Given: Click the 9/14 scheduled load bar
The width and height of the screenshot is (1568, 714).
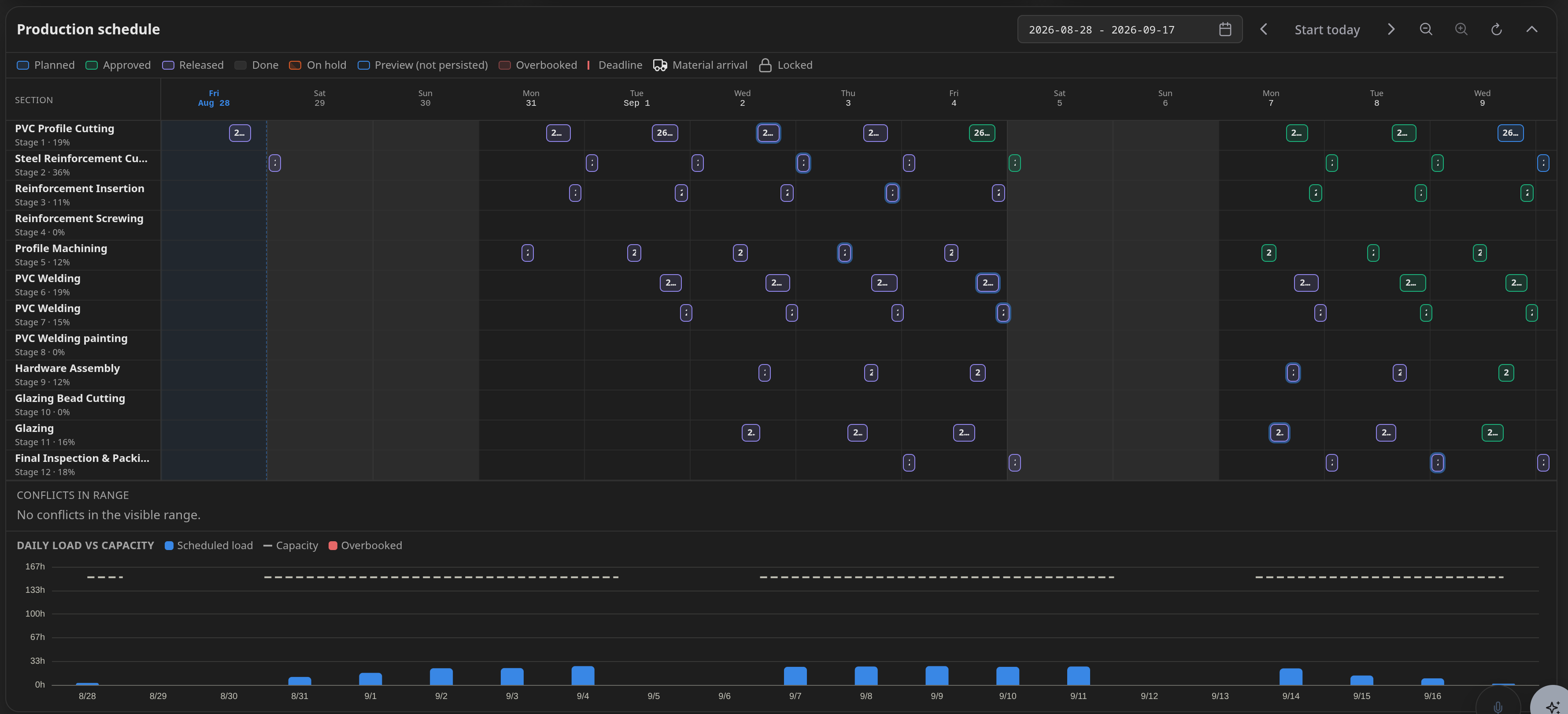Looking at the screenshot, I should coord(1291,677).
